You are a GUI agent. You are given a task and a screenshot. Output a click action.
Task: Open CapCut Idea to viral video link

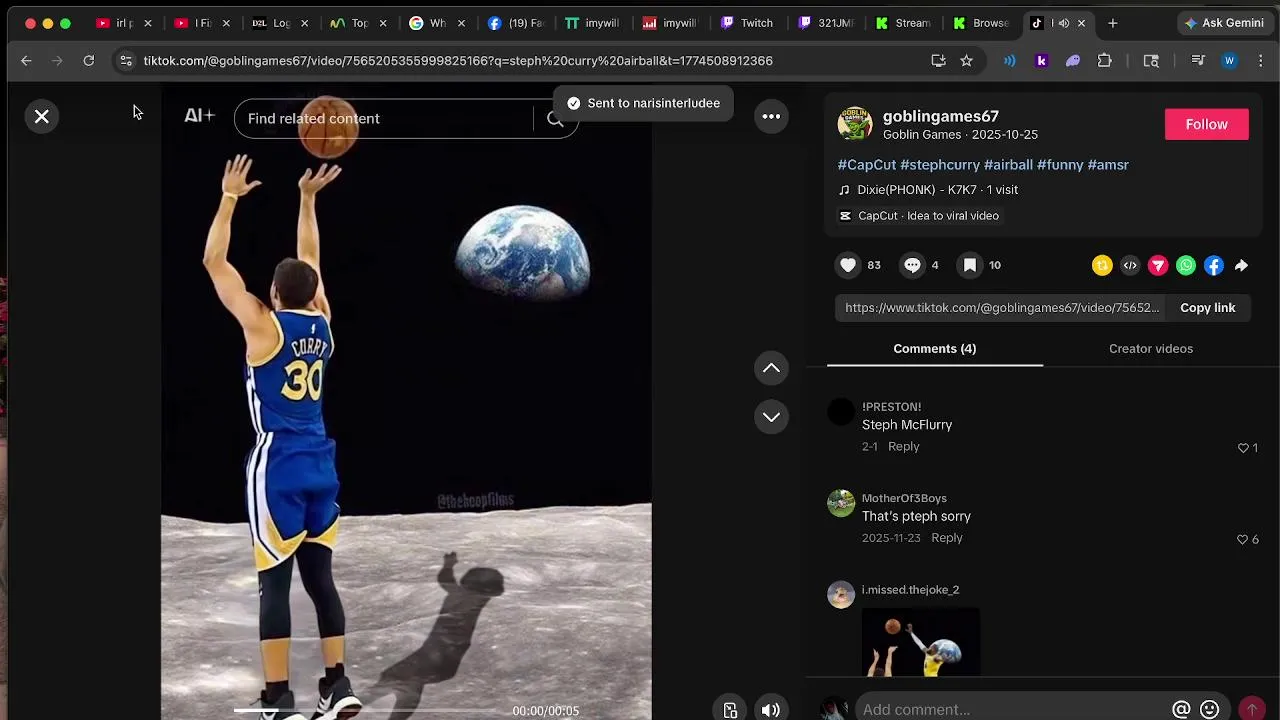[x=919, y=216]
